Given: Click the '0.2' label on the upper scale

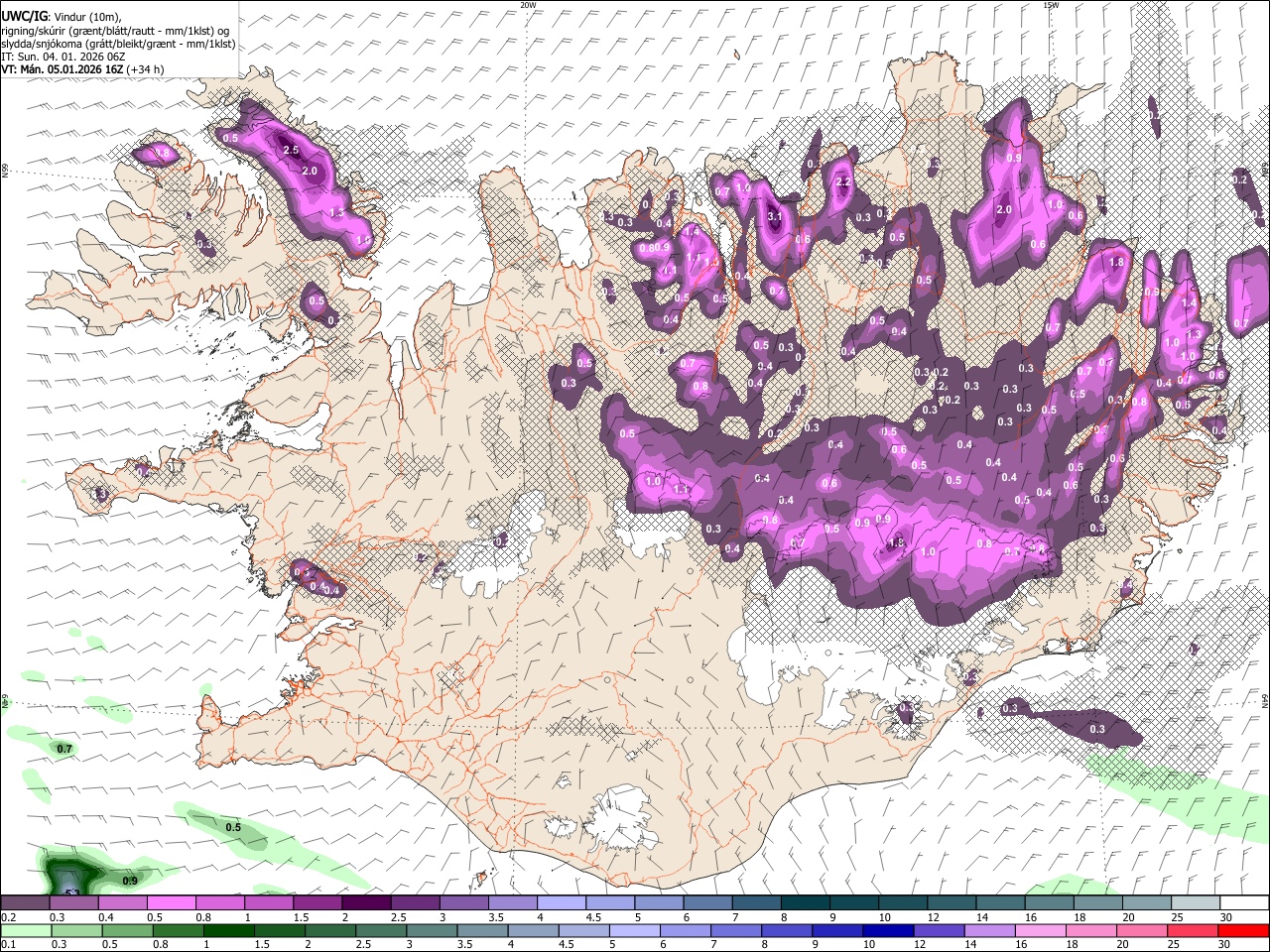Looking at the screenshot, I should 9,917.
